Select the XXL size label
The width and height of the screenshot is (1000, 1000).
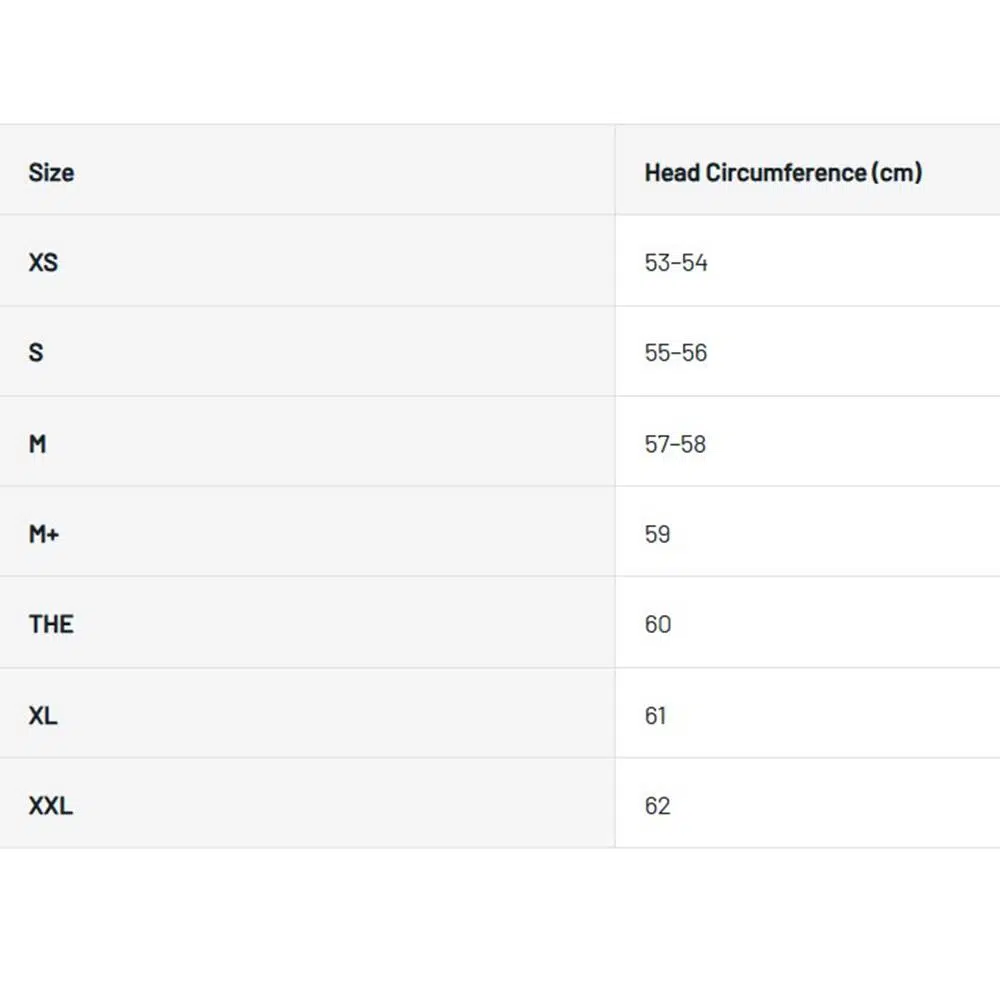(50, 805)
